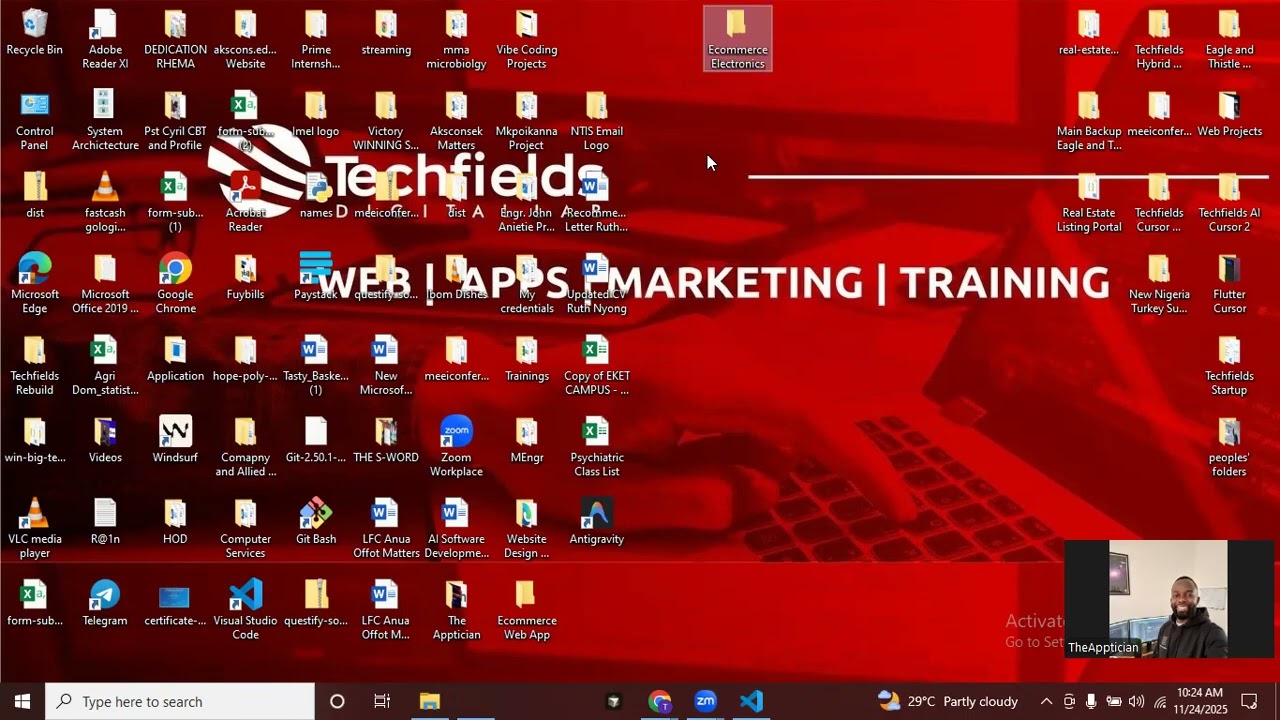Select the Acrobat Reader icon
This screenshot has height=720, width=1280.
(245, 203)
